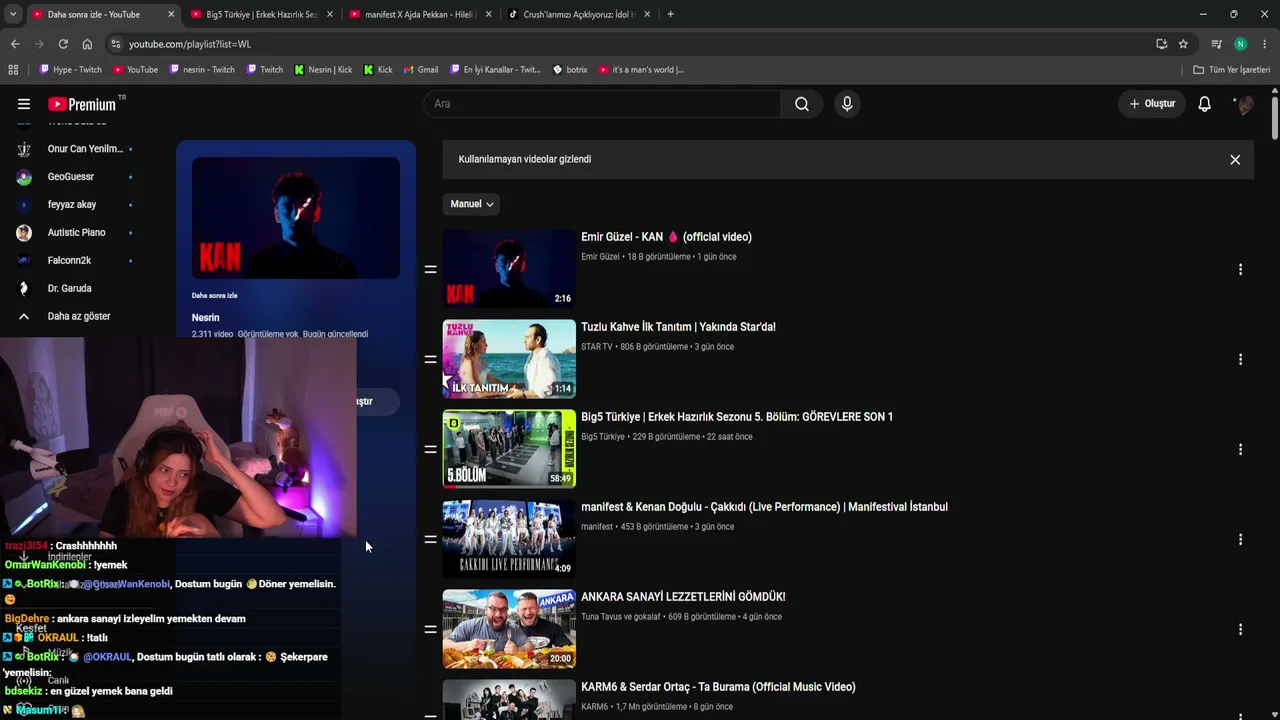Open more options for manifest & Kenan Doğulu
This screenshot has height=720, width=1280.
1240,539
